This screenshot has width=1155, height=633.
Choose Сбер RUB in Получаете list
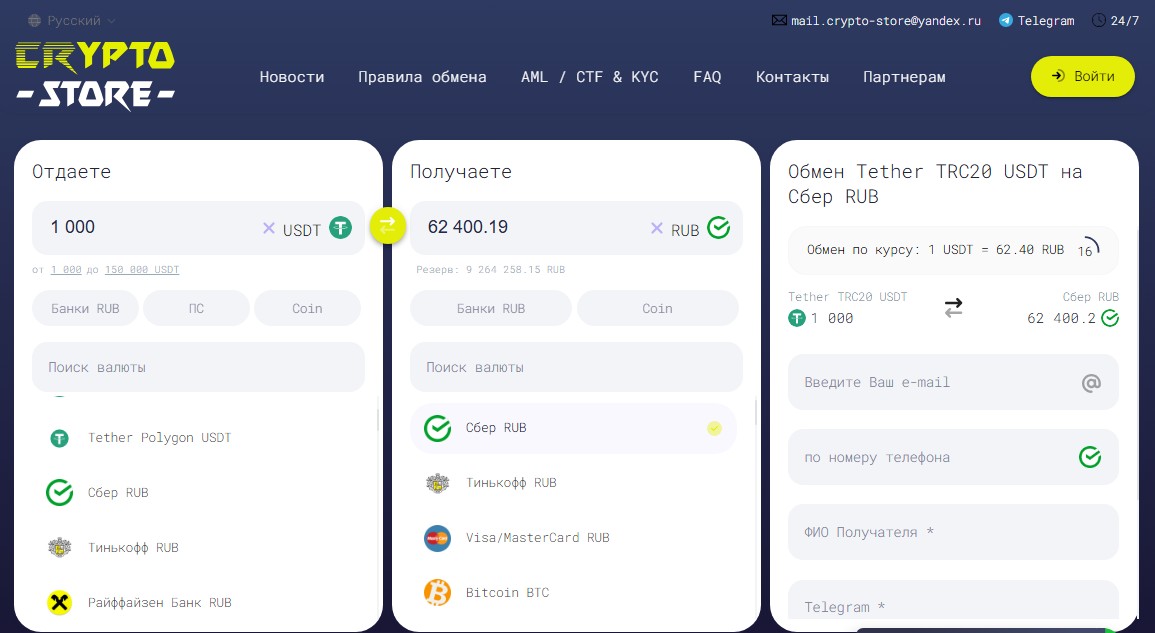[x=573, y=428]
